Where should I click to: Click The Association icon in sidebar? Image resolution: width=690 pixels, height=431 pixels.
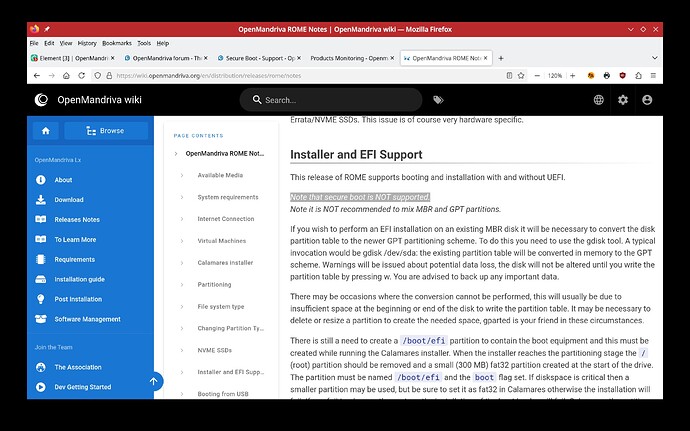(x=40, y=367)
